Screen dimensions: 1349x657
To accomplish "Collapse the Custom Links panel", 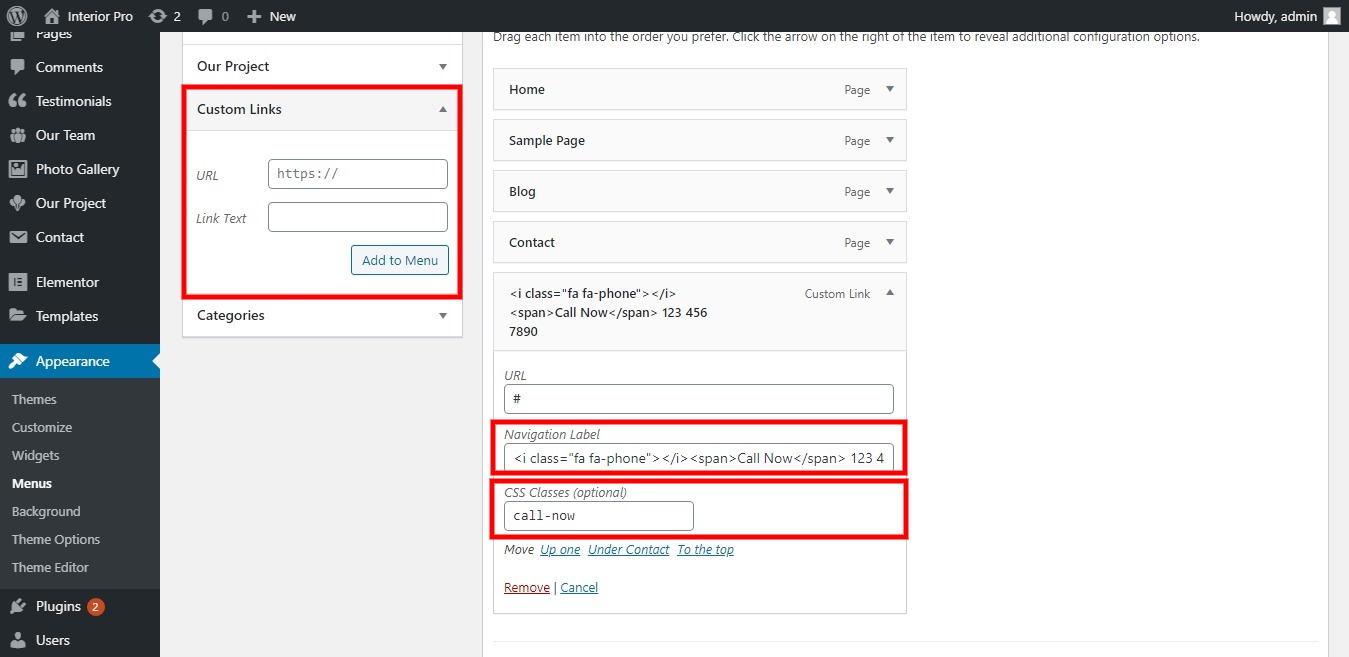I will pos(442,109).
